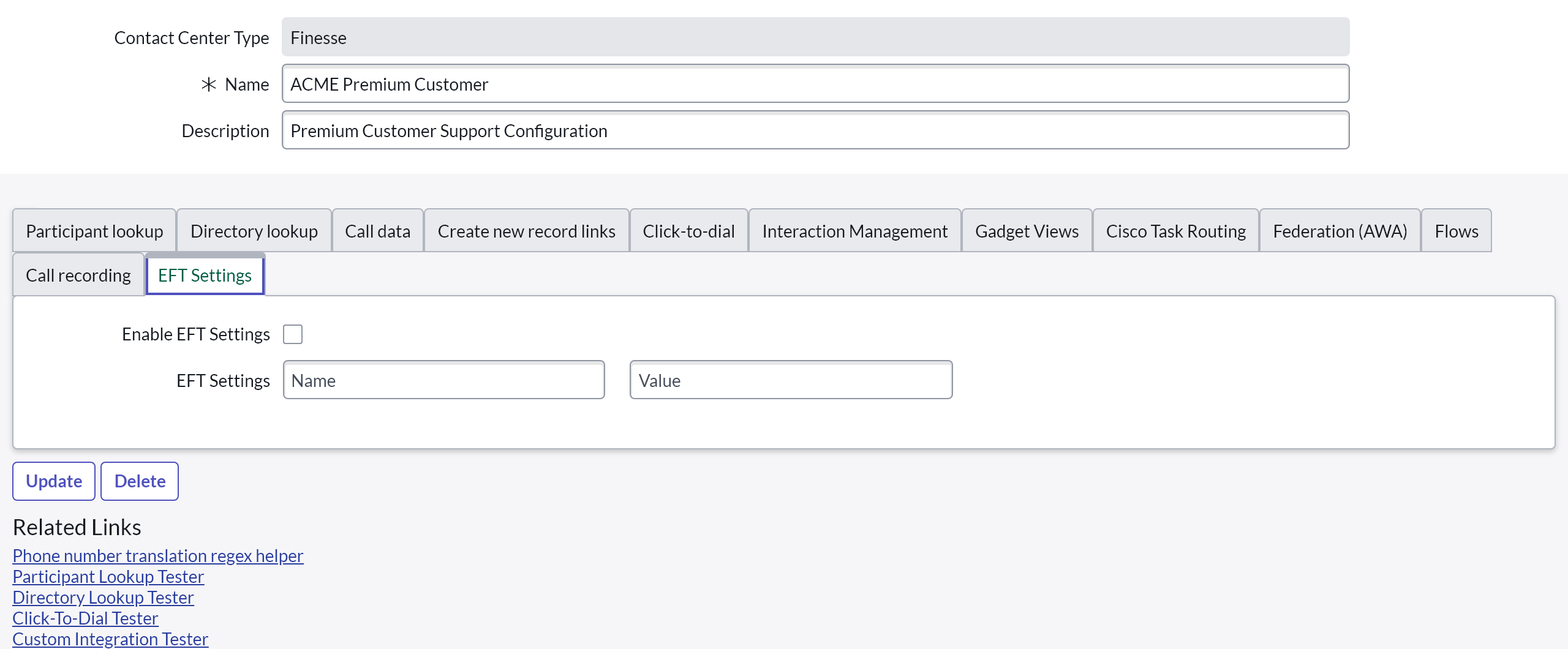
Task: Click the Update button
Action: click(54, 481)
